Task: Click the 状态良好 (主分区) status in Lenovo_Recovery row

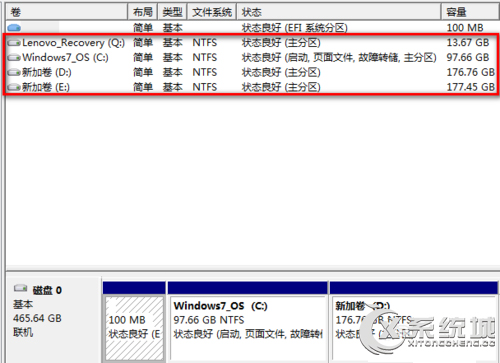Action: (x=281, y=43)
